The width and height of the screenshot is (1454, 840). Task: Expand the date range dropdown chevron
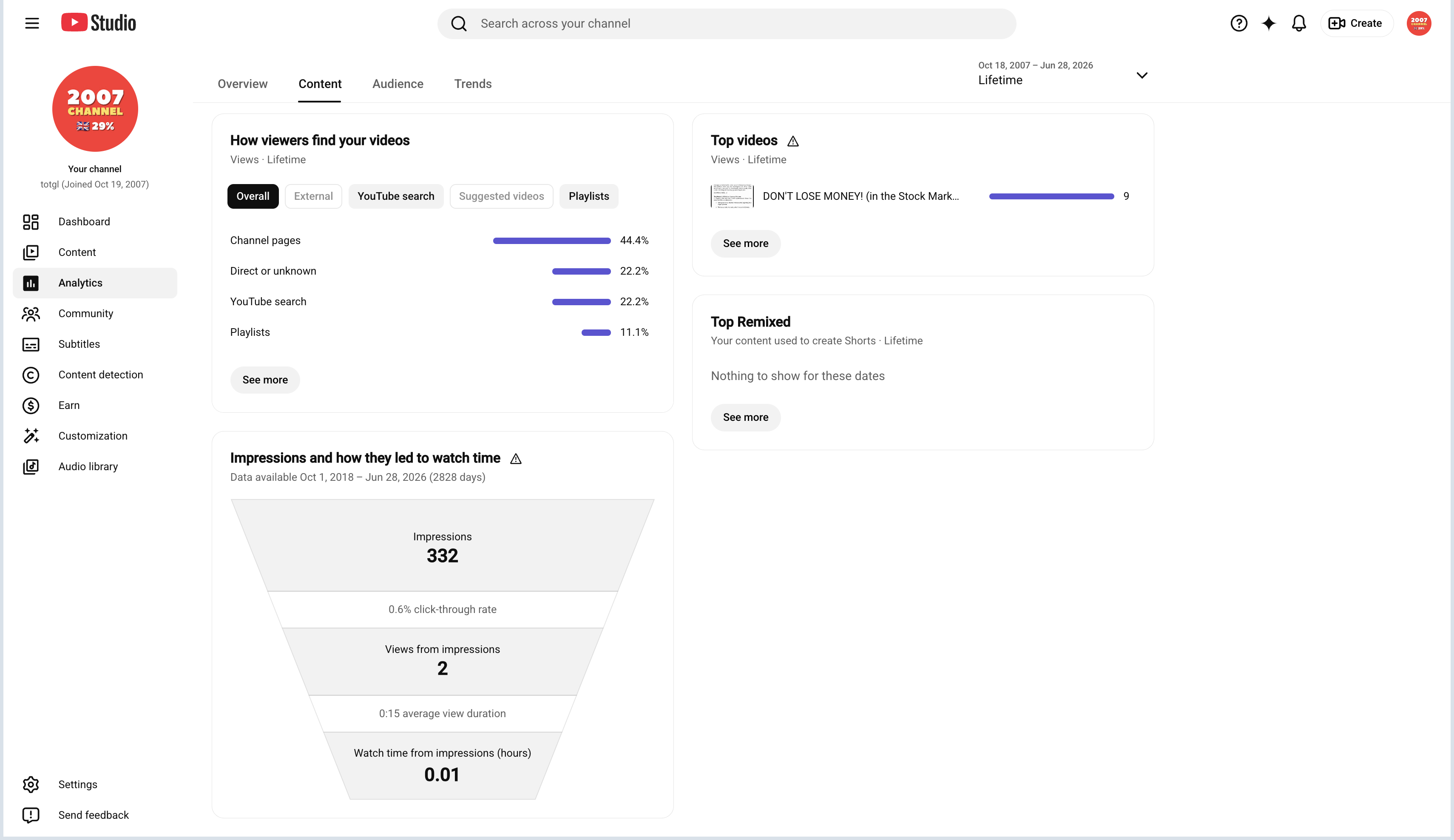pyautogui.click(x=1141, y=76)
